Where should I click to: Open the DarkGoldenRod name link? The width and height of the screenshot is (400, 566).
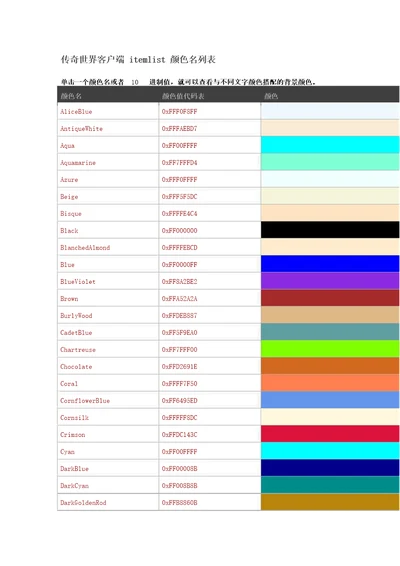(x=83, y=502)
